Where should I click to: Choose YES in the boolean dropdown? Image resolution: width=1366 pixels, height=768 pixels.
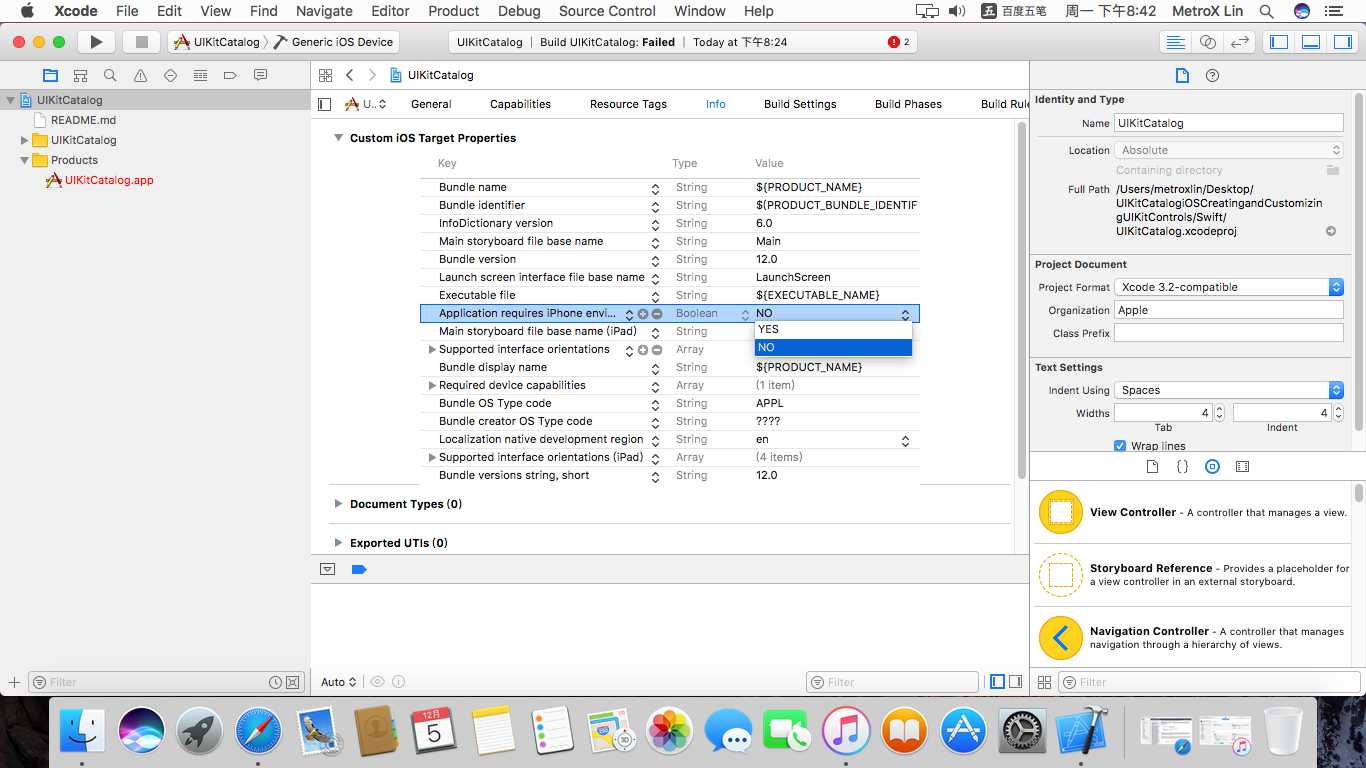point(833,329)
